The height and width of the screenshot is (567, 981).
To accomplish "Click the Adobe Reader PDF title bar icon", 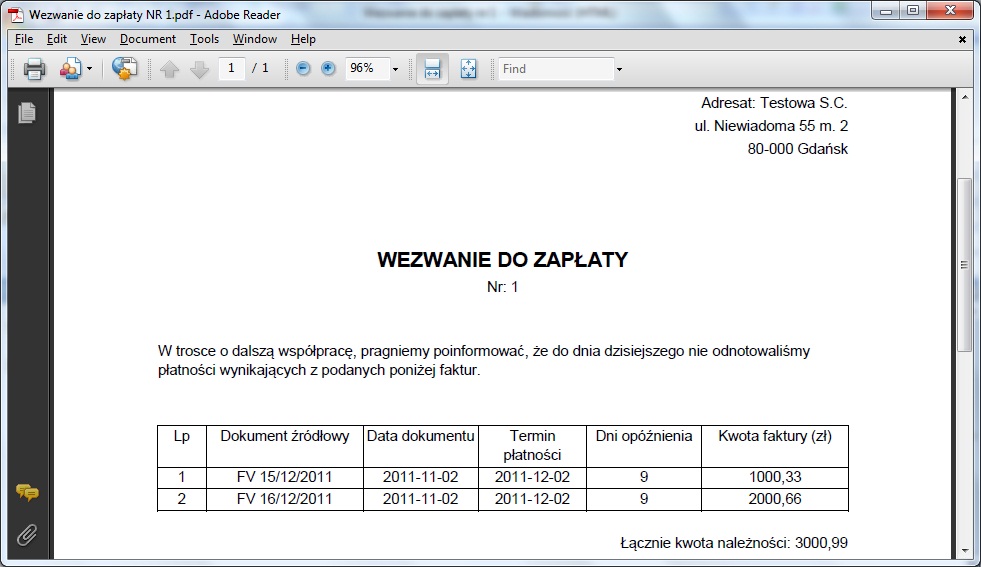I will click(16, 14).
